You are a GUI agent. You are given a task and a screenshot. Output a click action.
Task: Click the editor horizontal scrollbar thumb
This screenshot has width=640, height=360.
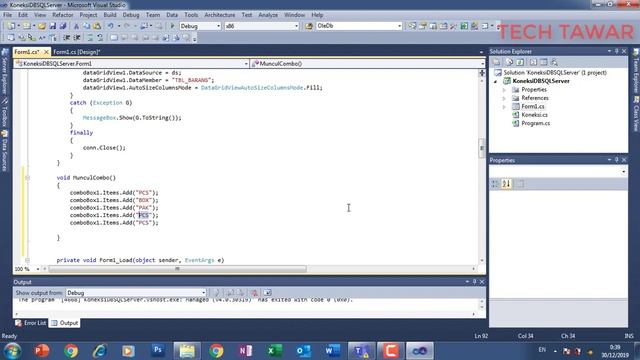tap(177, 269)
